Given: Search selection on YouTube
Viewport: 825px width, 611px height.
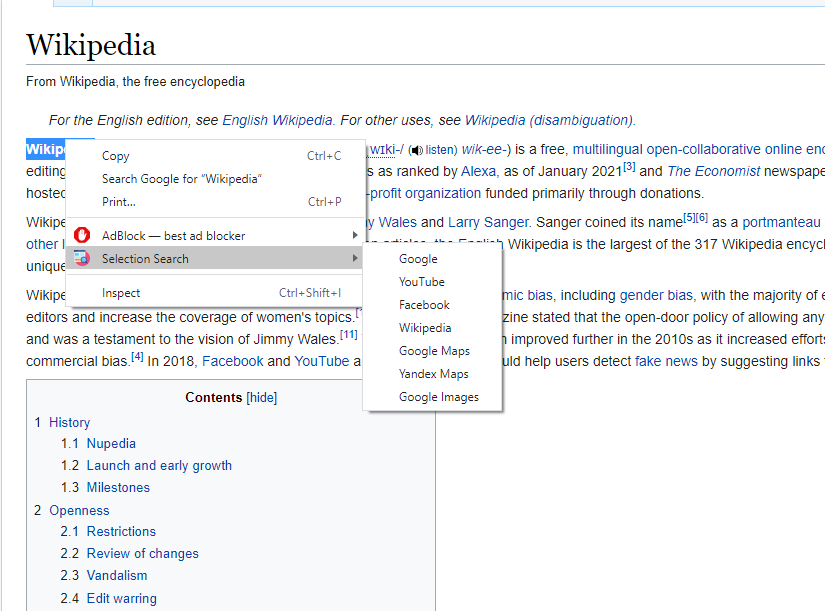Looking at the screenshot, I should [422, 281].
